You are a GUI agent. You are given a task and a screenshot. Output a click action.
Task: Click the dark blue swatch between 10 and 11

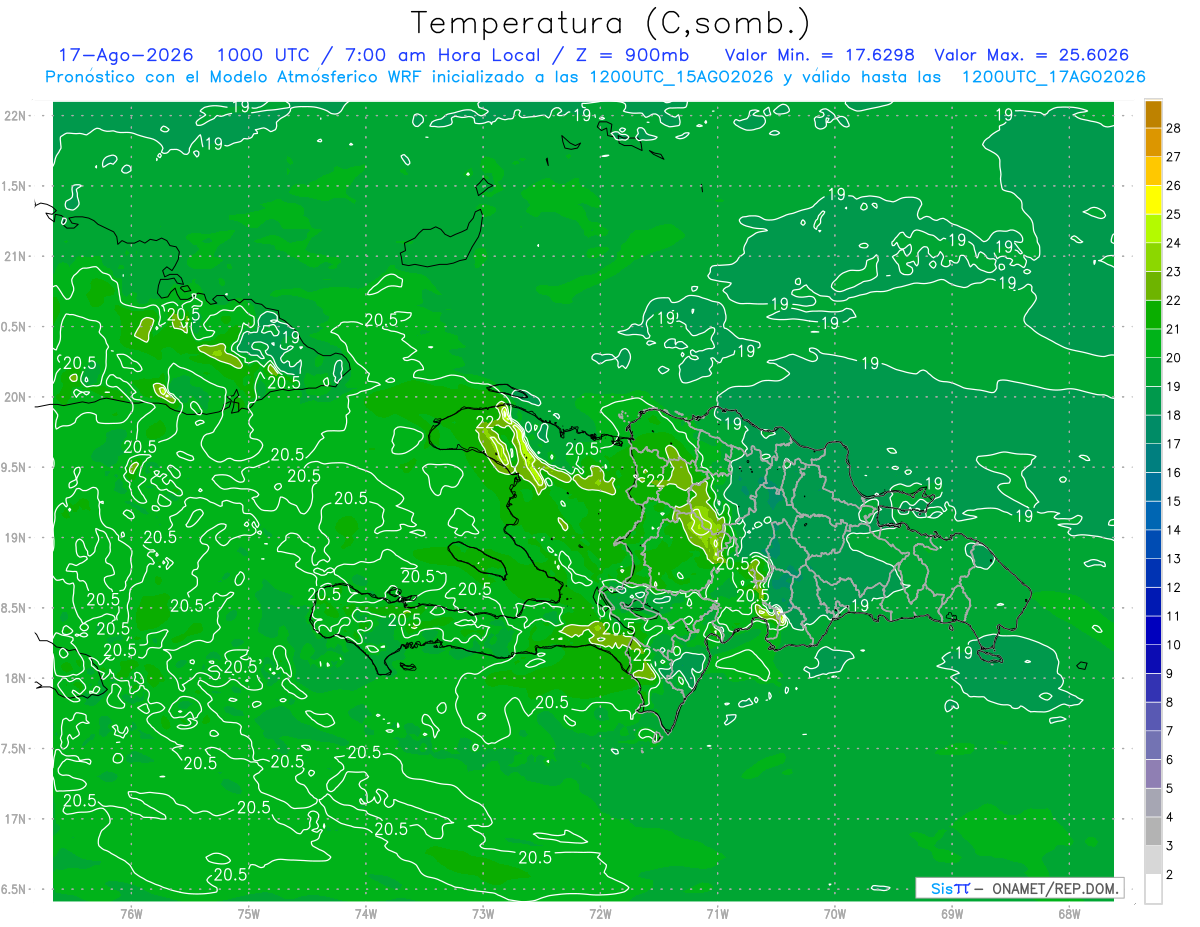pos(1153,630)
